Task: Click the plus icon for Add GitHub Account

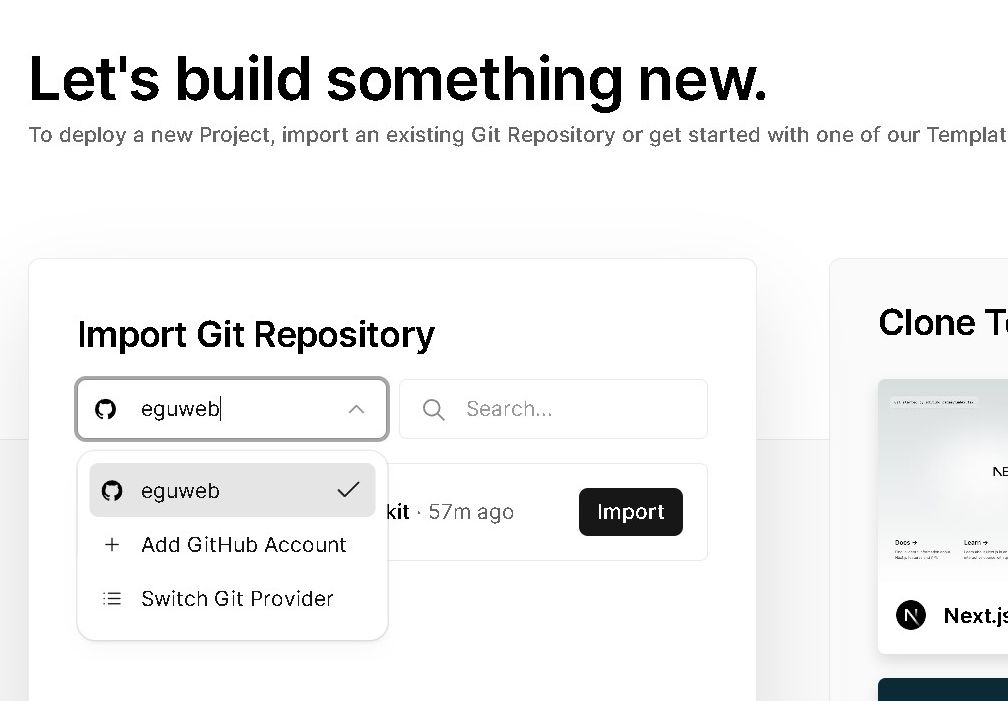Action: click(x=112, y=545)
